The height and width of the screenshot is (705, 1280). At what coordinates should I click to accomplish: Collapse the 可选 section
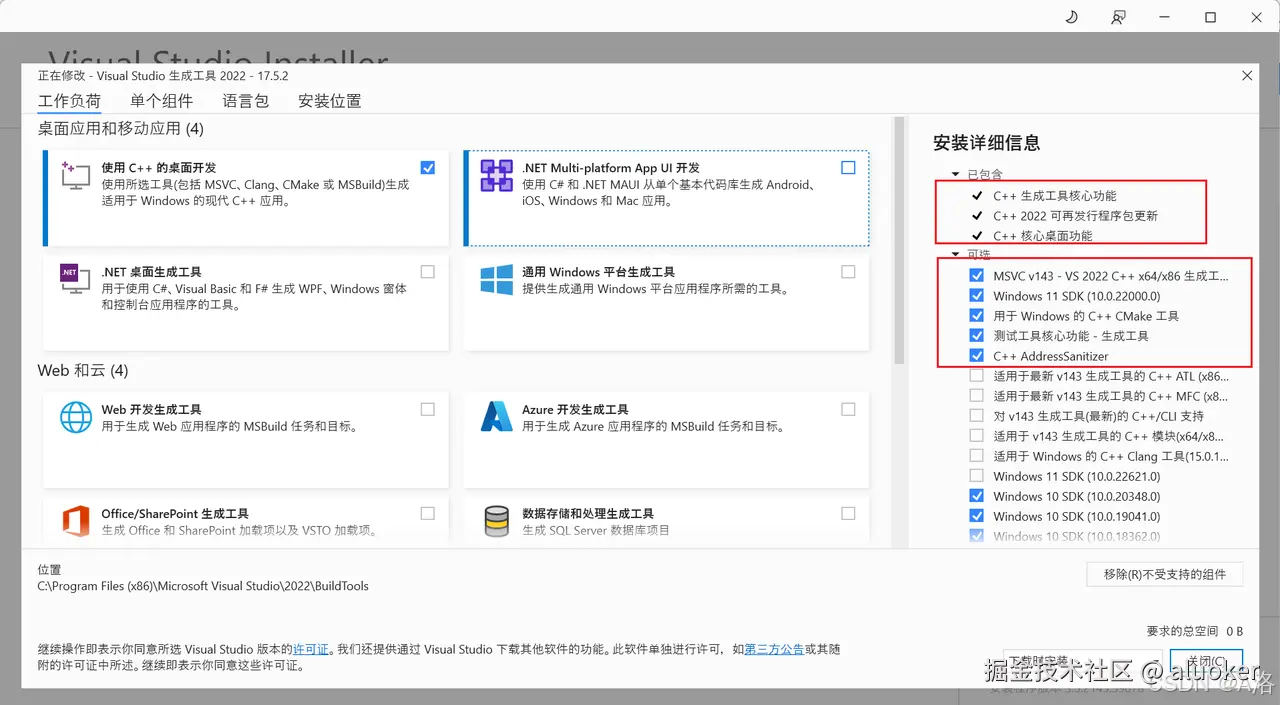point(957,254)
